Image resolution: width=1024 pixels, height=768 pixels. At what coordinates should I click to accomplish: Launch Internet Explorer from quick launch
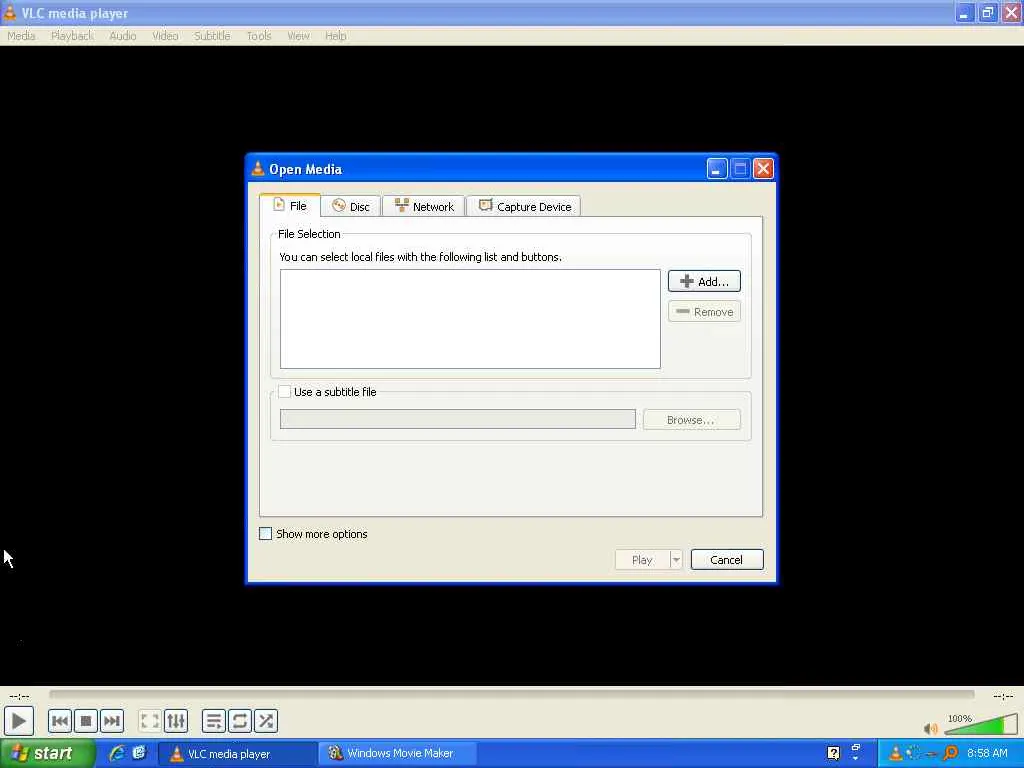coord(117,753)
